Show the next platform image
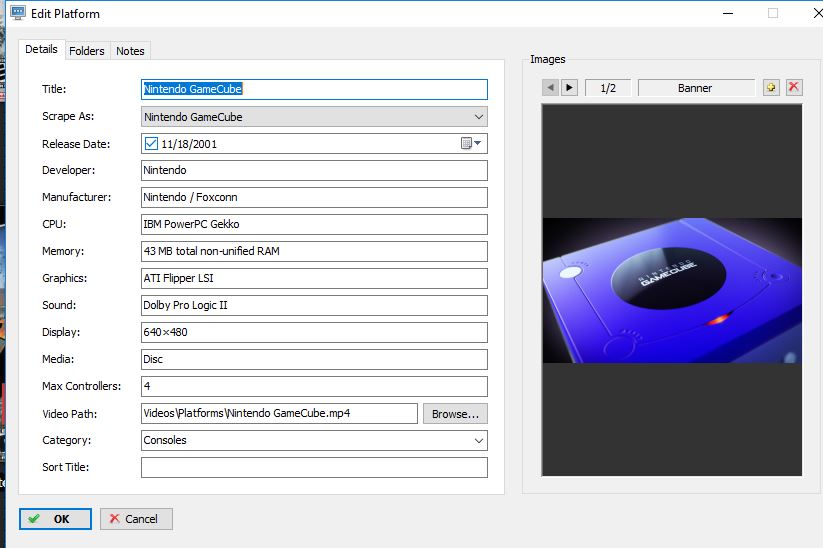The height and width of the screenshot is (548, 823). (x=569, y=88)
